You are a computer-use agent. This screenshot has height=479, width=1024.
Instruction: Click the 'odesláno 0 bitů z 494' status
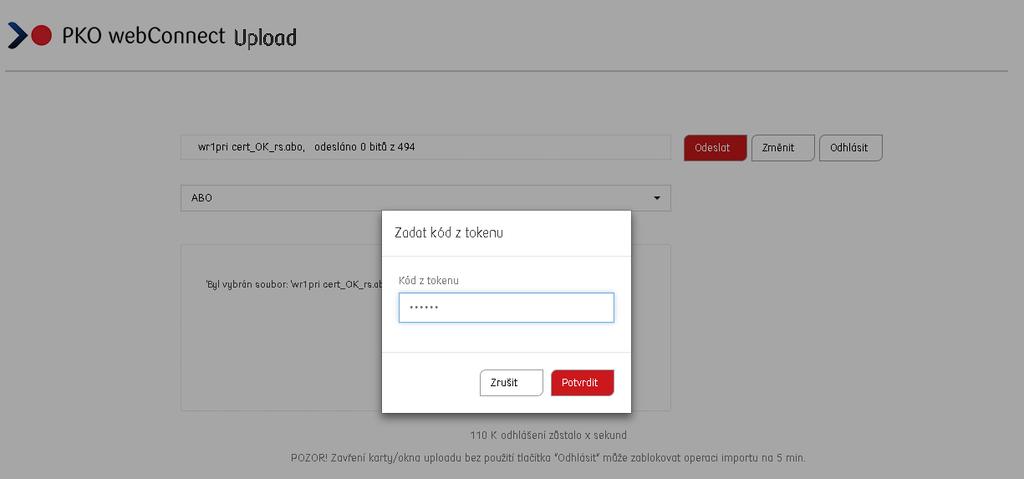[x=364, y=147]
